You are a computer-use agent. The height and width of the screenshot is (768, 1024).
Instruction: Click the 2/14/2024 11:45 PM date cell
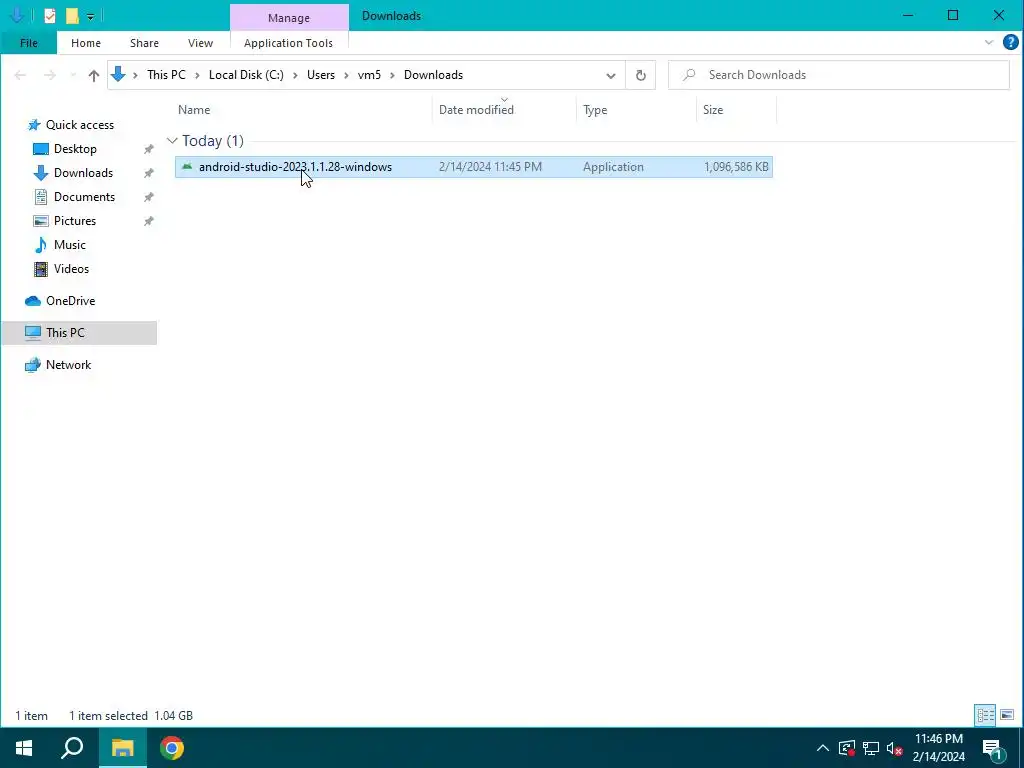point(490,167)
